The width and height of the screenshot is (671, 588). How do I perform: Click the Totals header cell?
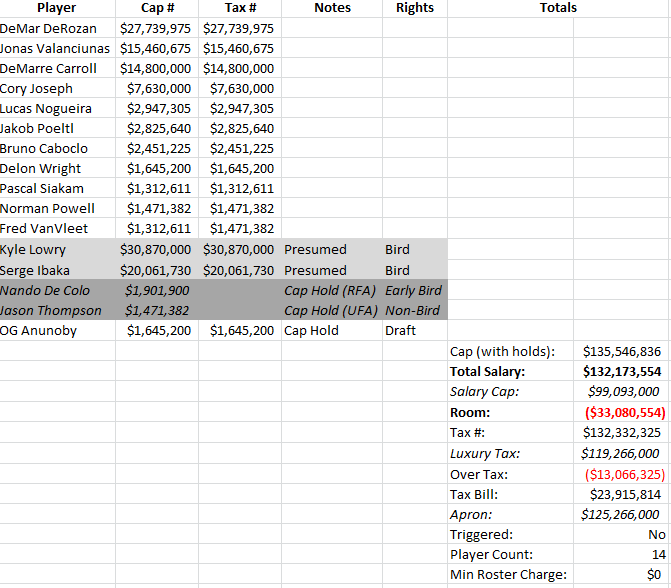click(x=557, y=8)
